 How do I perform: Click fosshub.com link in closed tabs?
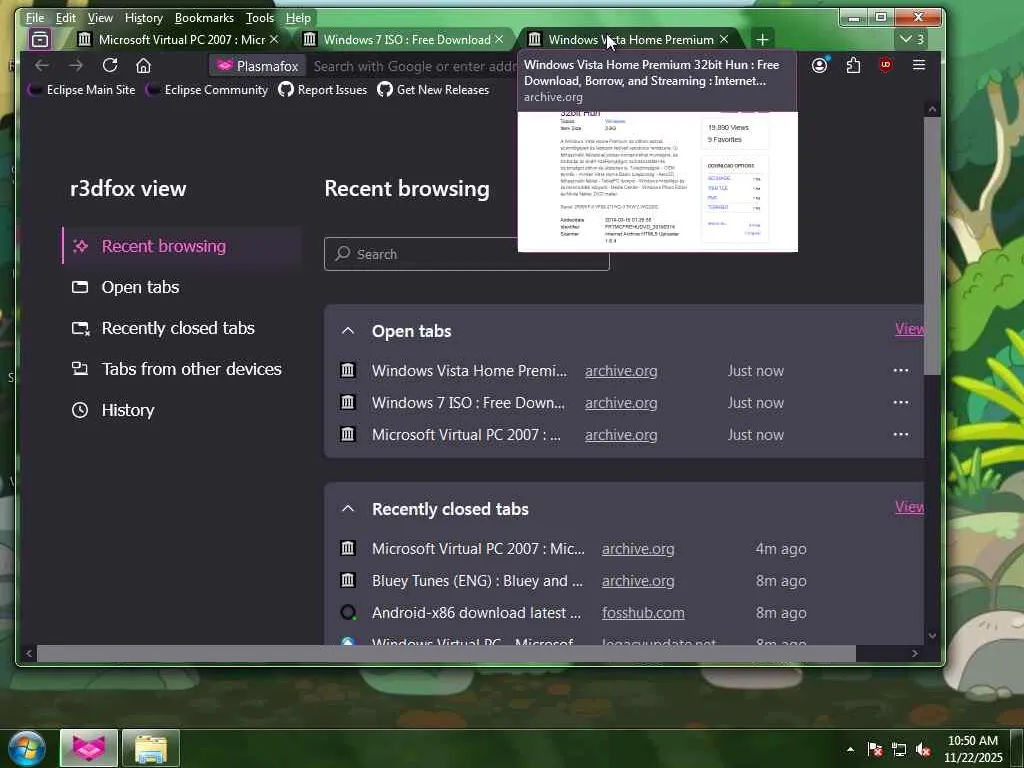coord(643,613)
